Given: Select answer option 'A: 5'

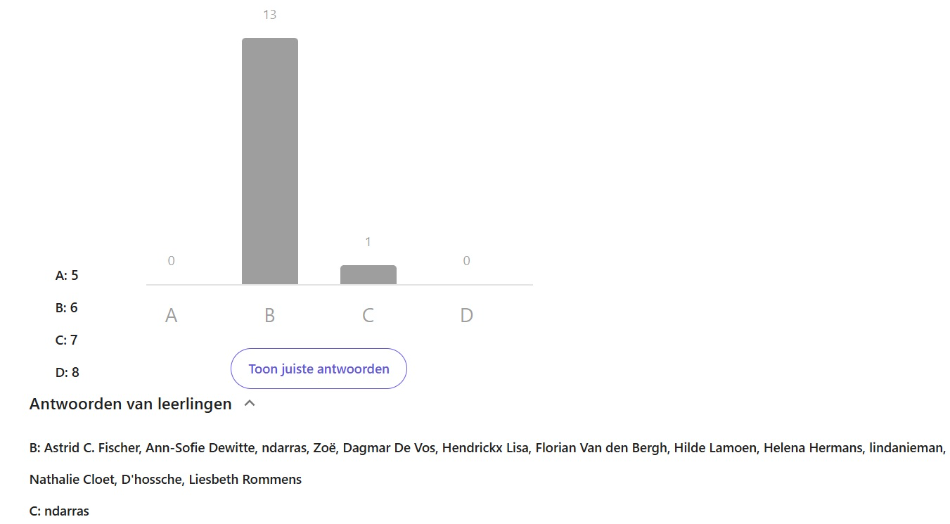Looking at the screenshot, I should (x=67, y=275).
